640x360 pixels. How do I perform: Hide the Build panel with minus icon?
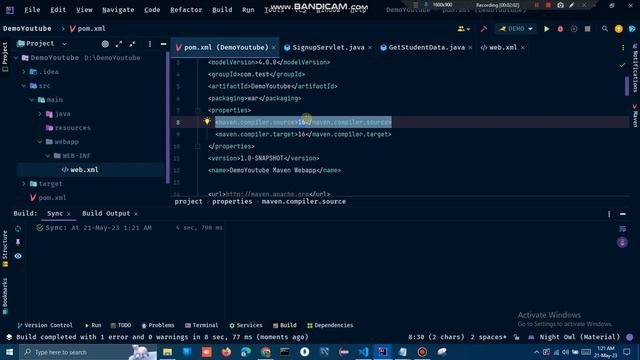622,214
